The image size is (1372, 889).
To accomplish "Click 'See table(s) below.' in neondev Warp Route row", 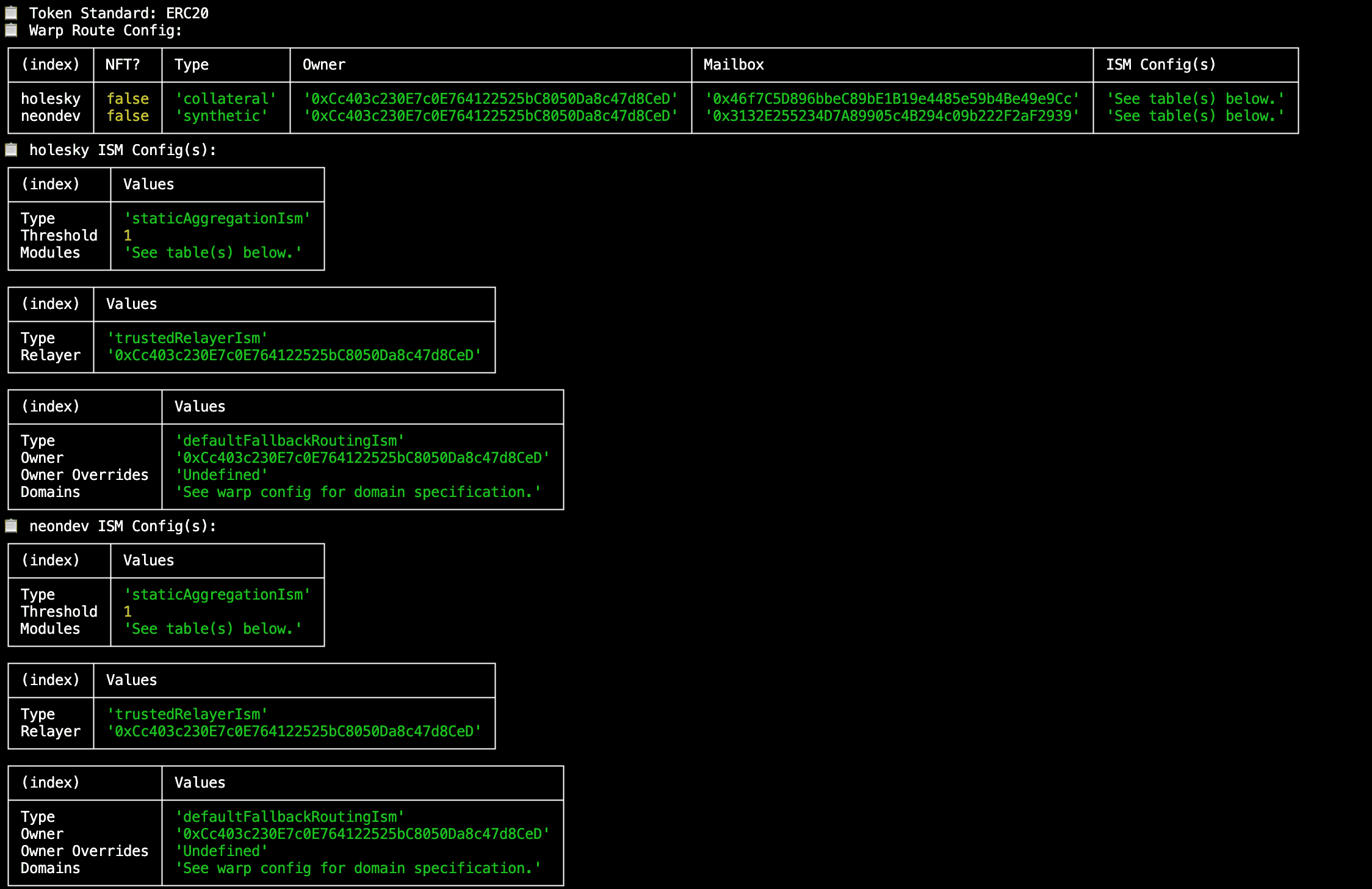I will point(1196,116).
